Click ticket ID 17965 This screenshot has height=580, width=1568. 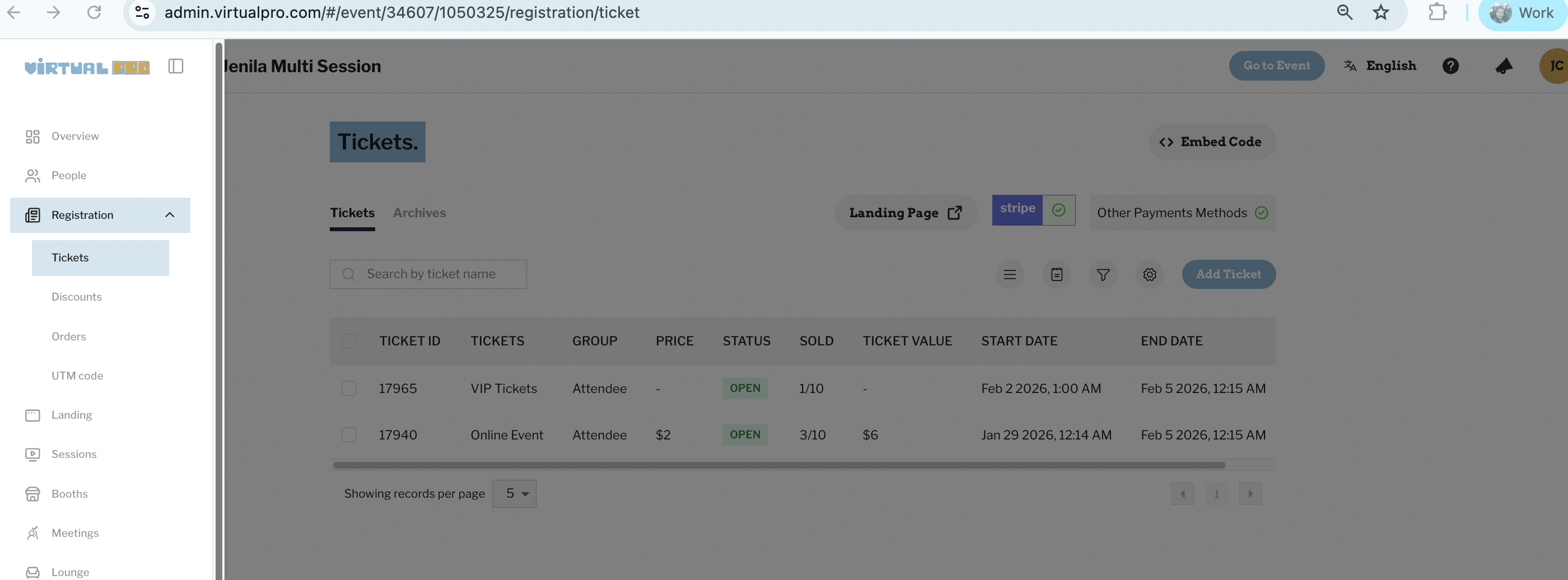(398, 389)
